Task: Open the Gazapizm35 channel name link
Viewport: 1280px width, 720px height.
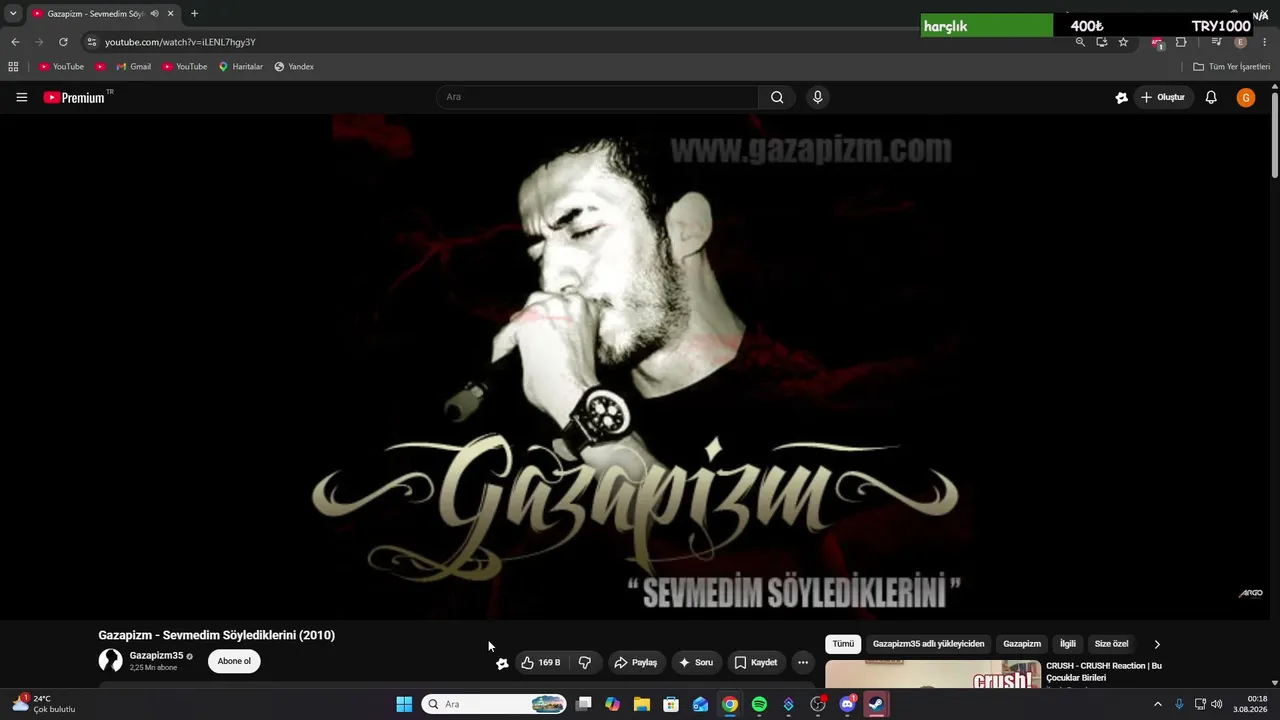Action: [156, 656]
